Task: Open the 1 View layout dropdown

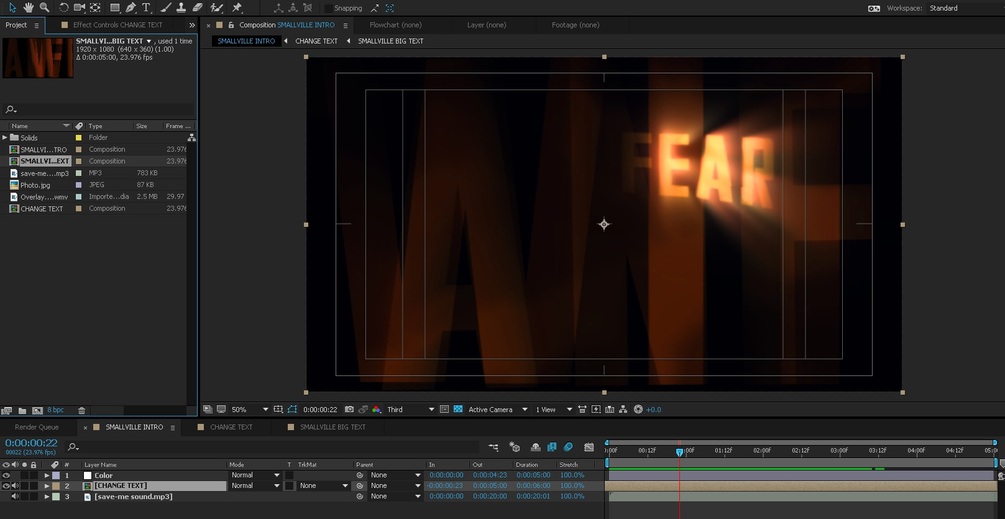Action: coord(554,409)
